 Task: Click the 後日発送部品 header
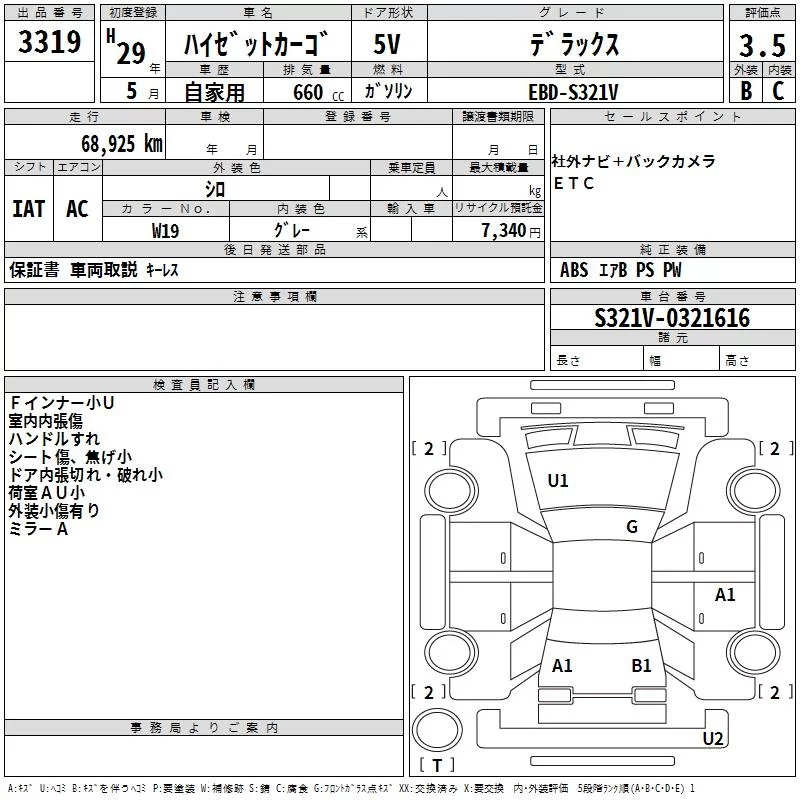click(275, 249)
